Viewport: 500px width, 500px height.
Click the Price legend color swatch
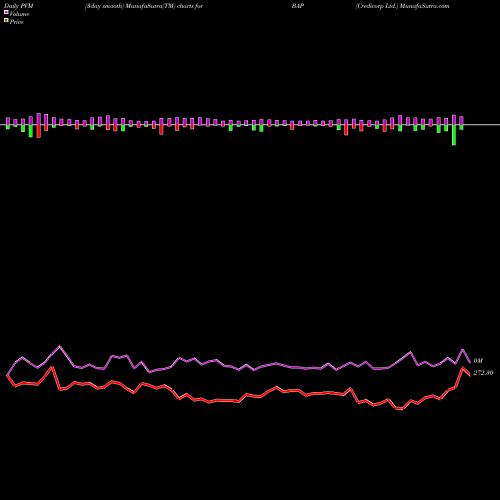(6, 21)
